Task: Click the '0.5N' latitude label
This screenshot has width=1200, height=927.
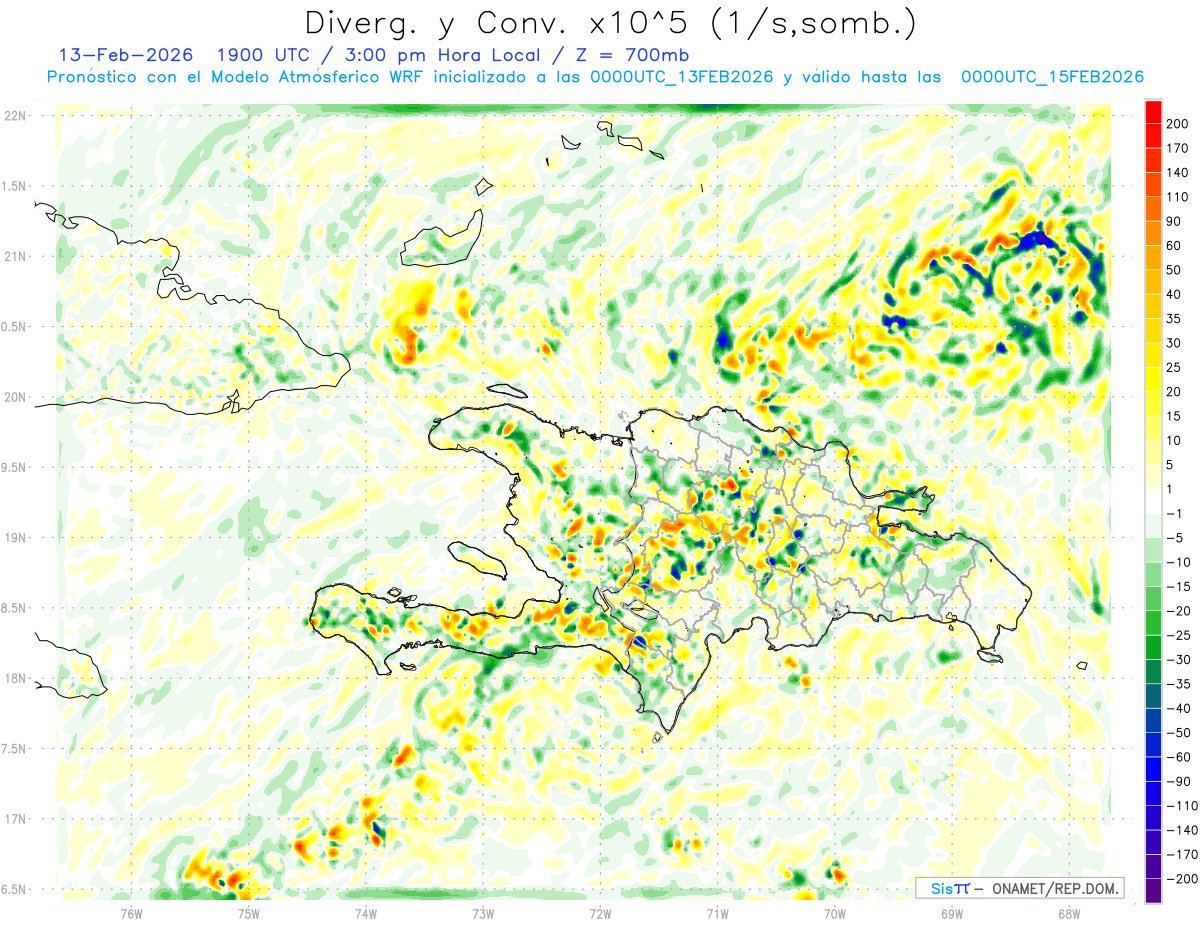Action: click(x=14, y=327)
